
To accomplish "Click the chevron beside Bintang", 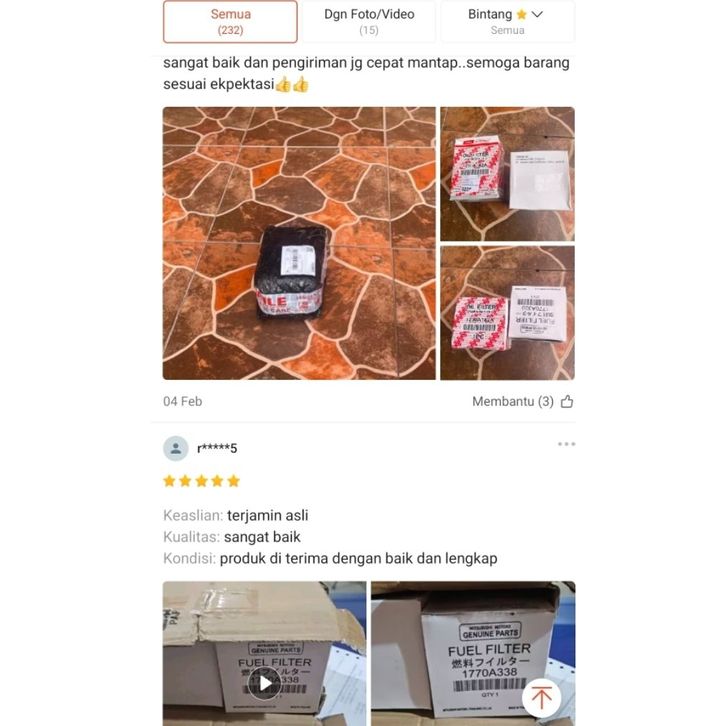I will tap(537, 14).
